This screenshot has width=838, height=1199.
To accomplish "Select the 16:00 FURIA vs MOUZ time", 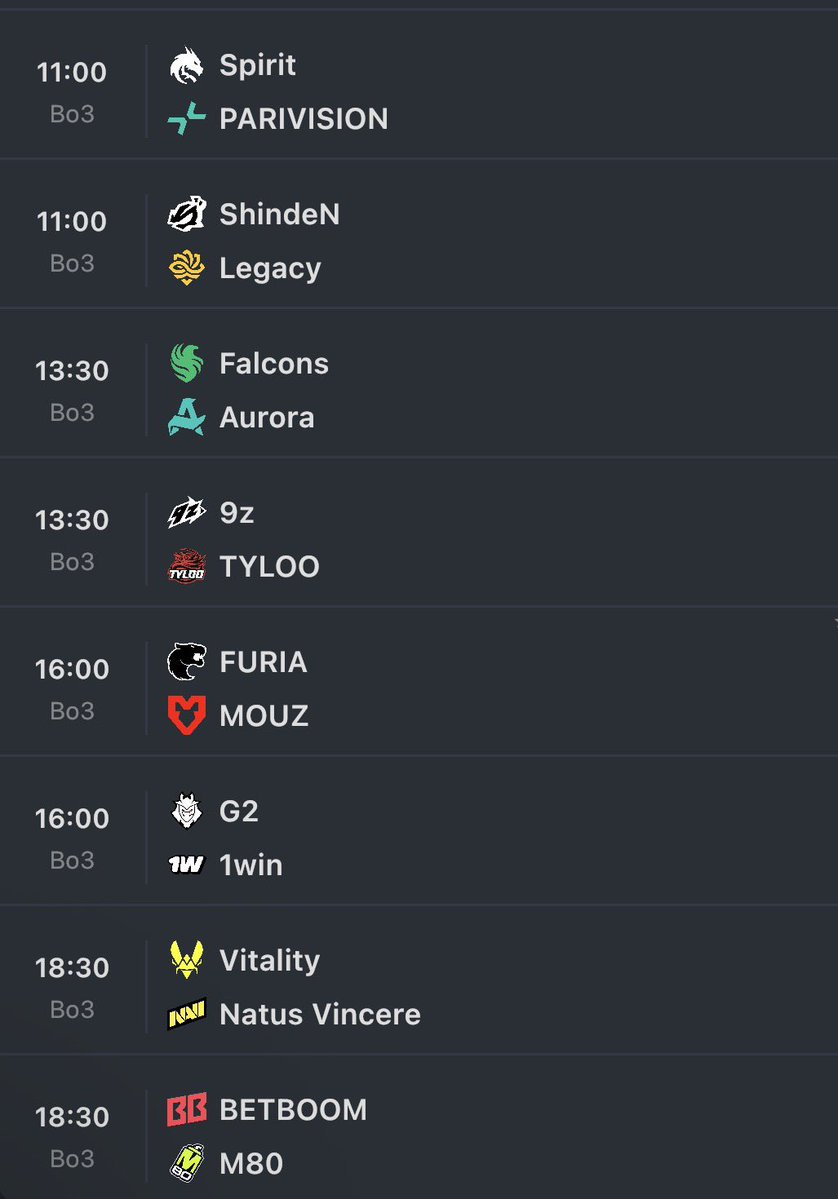I will (x=72, y=669).
